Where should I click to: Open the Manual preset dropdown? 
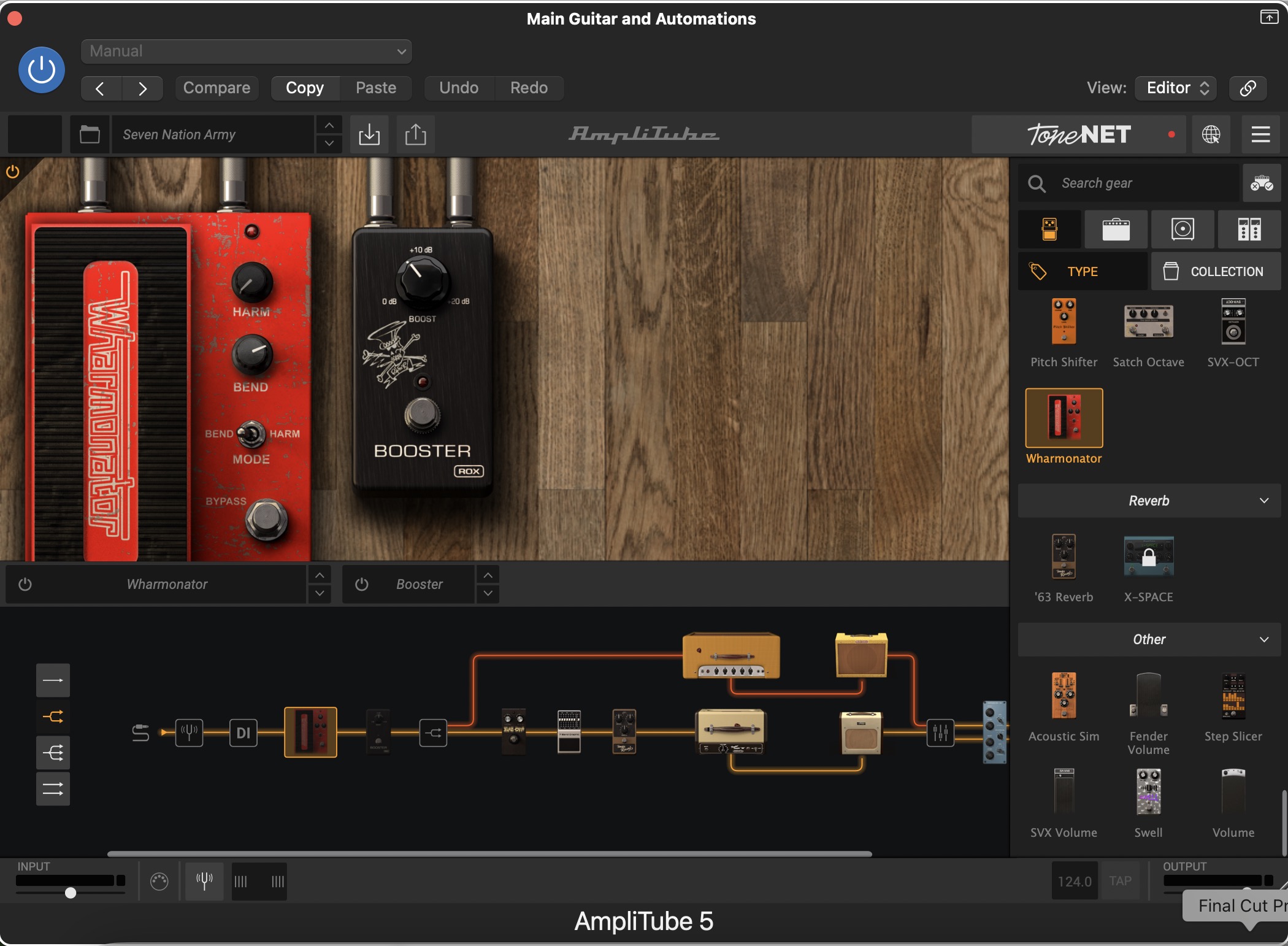246,52
